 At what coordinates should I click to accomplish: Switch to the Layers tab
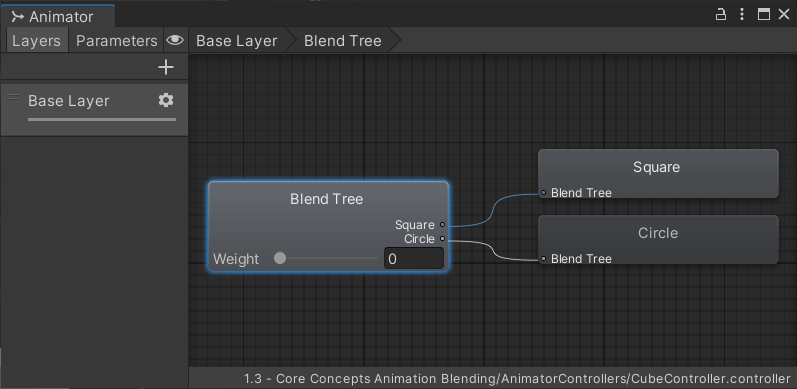pos(36,41)
